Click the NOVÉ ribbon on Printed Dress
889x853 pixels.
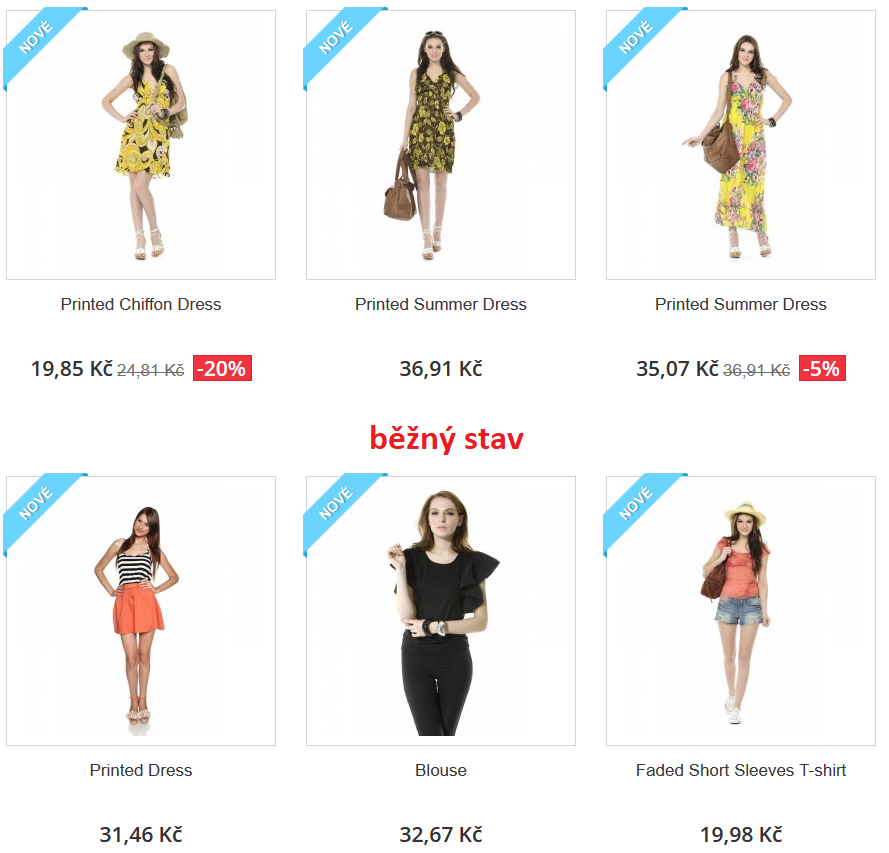pos(36,504)
